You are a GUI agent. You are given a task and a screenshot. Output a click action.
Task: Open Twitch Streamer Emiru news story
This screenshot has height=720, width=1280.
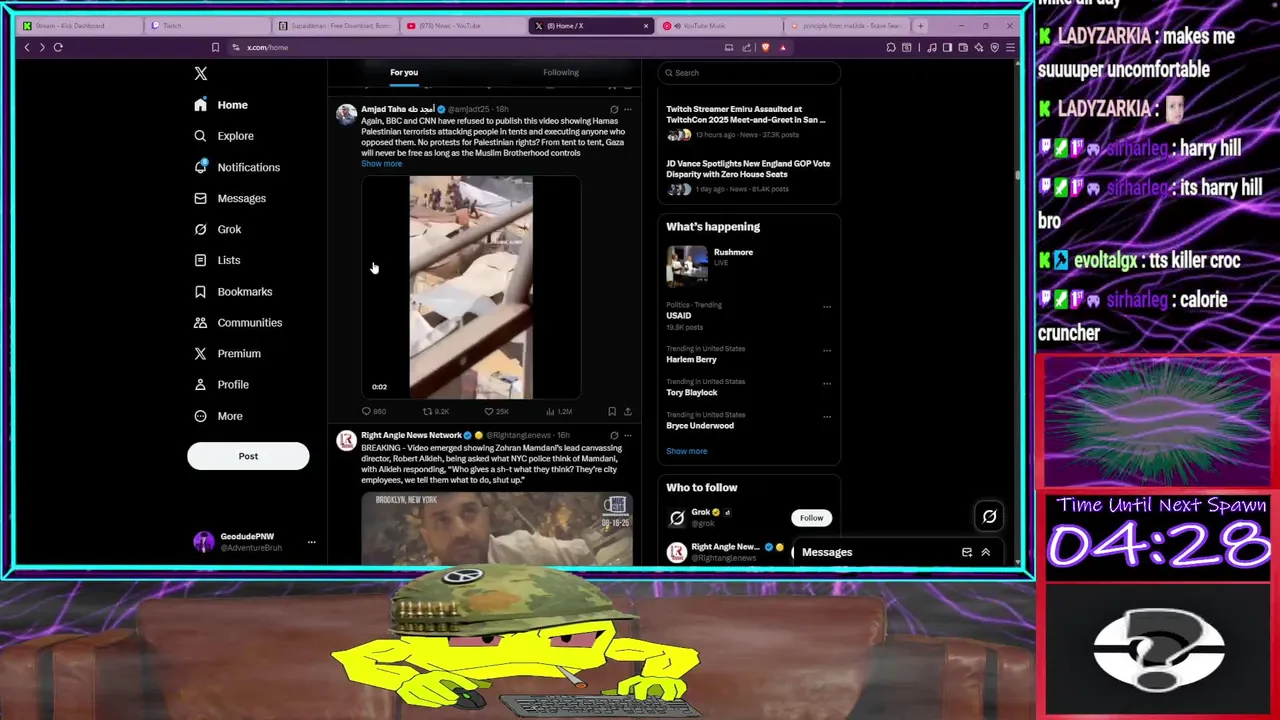pyautogui.click(x=748, y=121)
